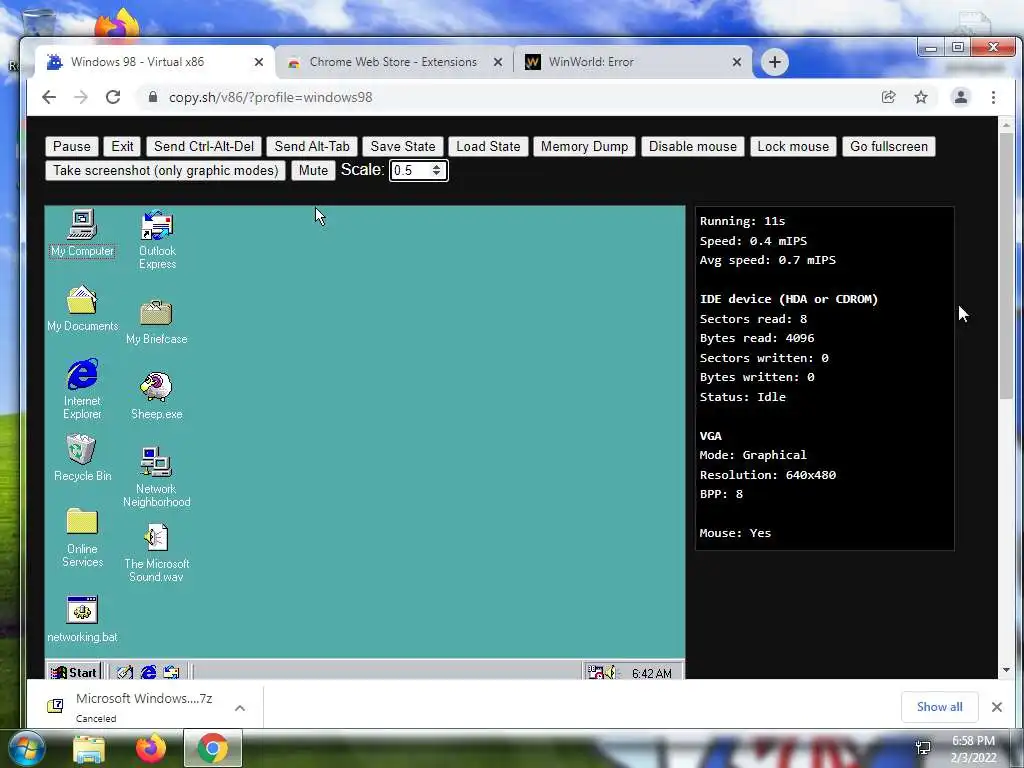1024x768 pixels.
Task: Mute the emulator sound
Action: click(313, 170)
